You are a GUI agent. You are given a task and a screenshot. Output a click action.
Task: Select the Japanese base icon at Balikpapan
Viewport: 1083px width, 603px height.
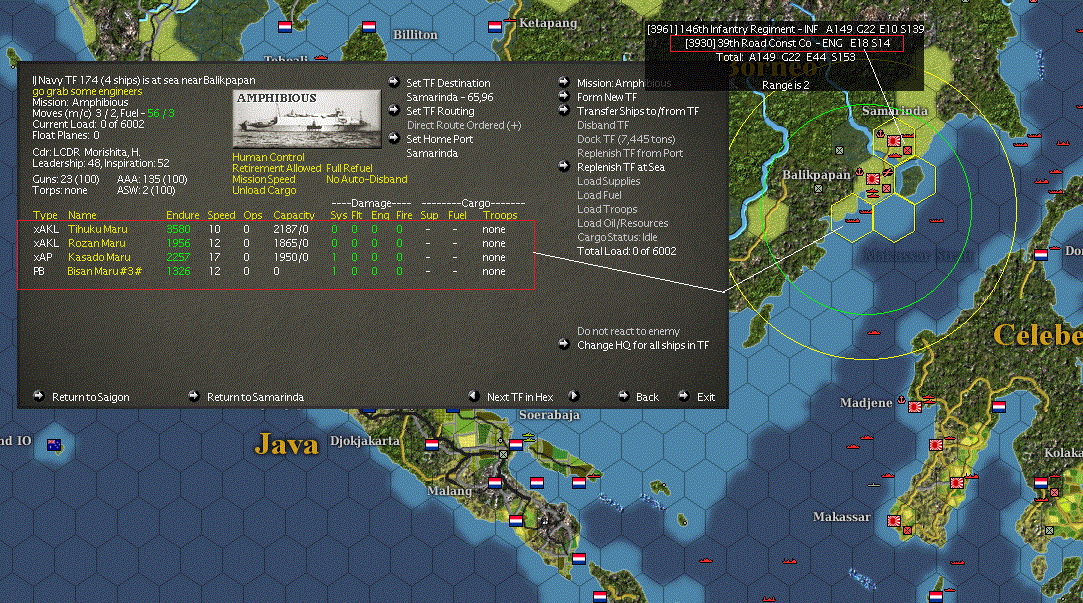pos(872,179)
